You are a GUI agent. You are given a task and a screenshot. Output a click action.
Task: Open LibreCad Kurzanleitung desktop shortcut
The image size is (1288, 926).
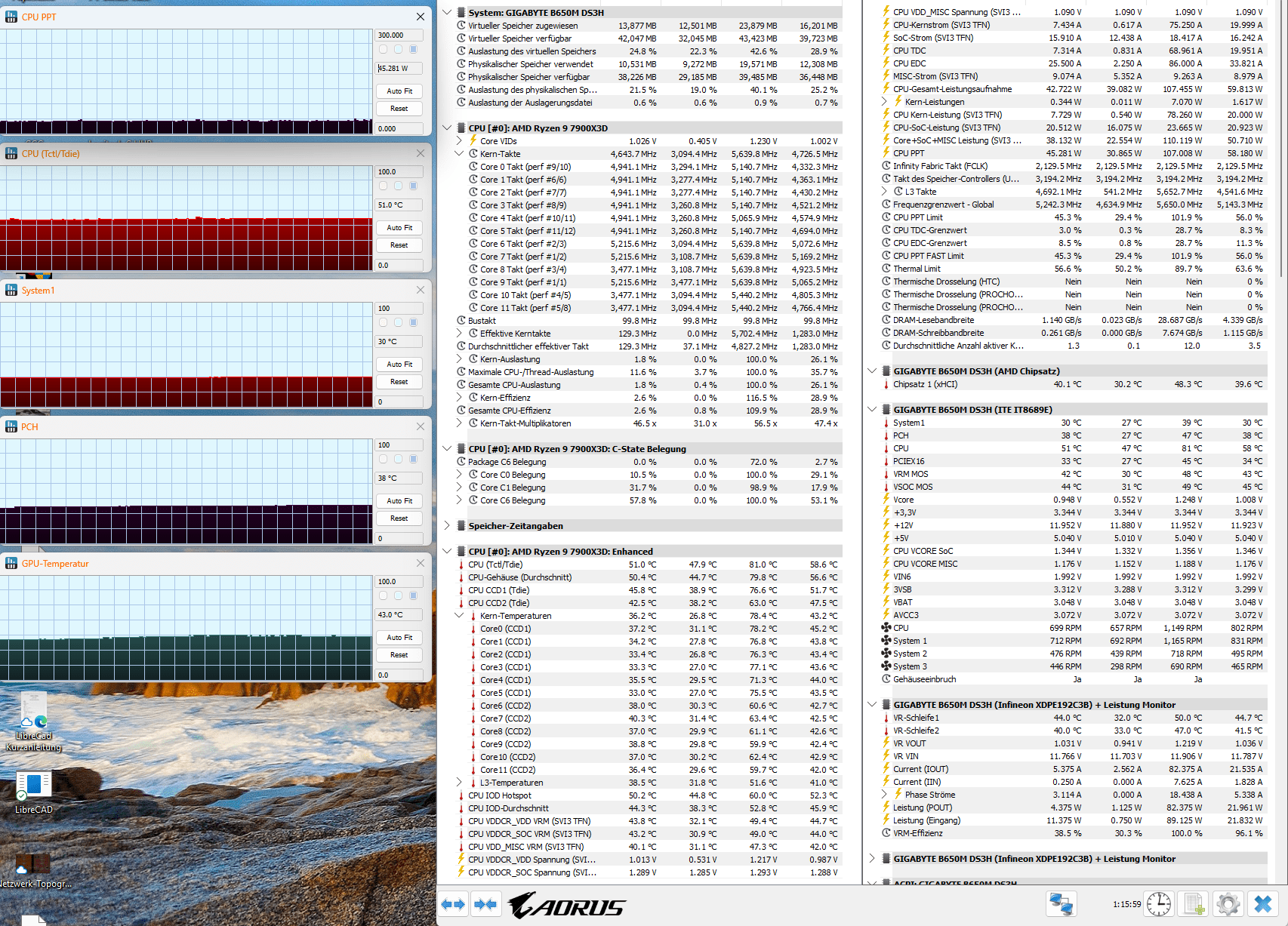coord(34,722)
